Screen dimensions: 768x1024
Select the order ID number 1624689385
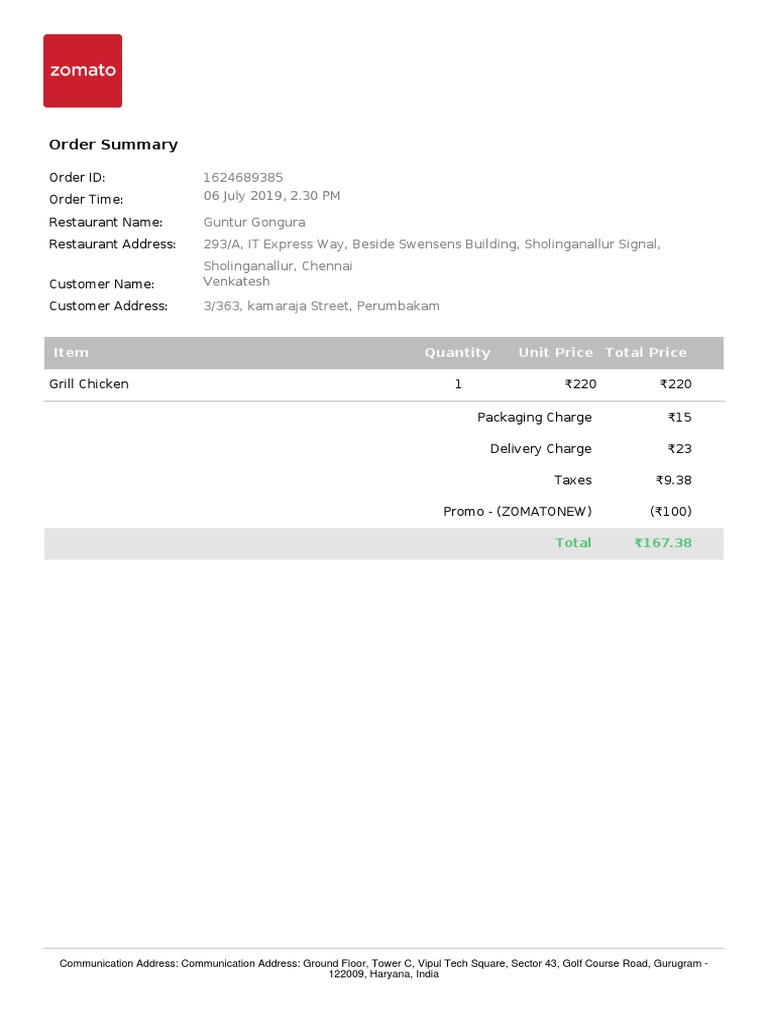[x=243, y=178]
